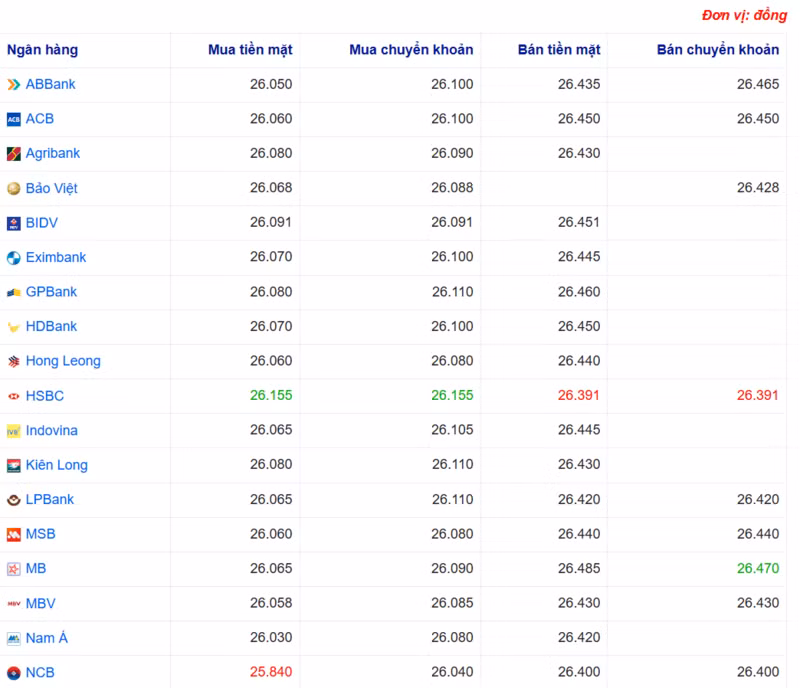Click the ABBank logo icon
Viewport: 800px width, 688px height.
pyautogui.click(x=14, y=84)
